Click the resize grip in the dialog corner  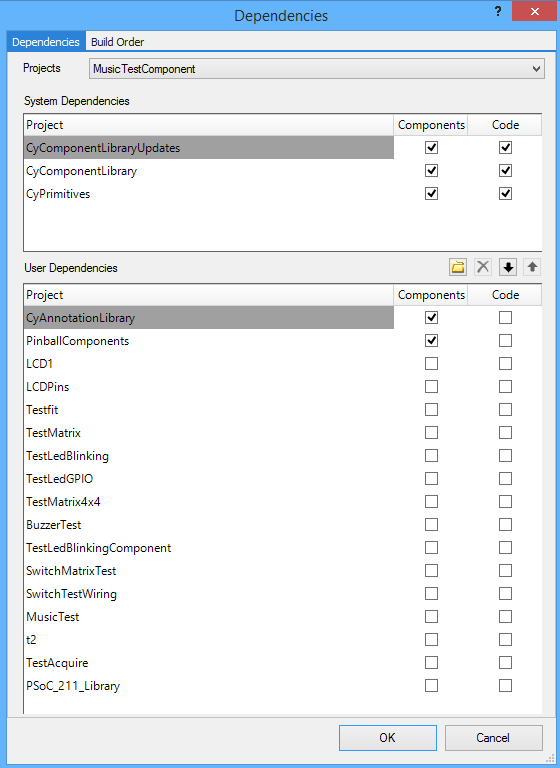[550, 758]
